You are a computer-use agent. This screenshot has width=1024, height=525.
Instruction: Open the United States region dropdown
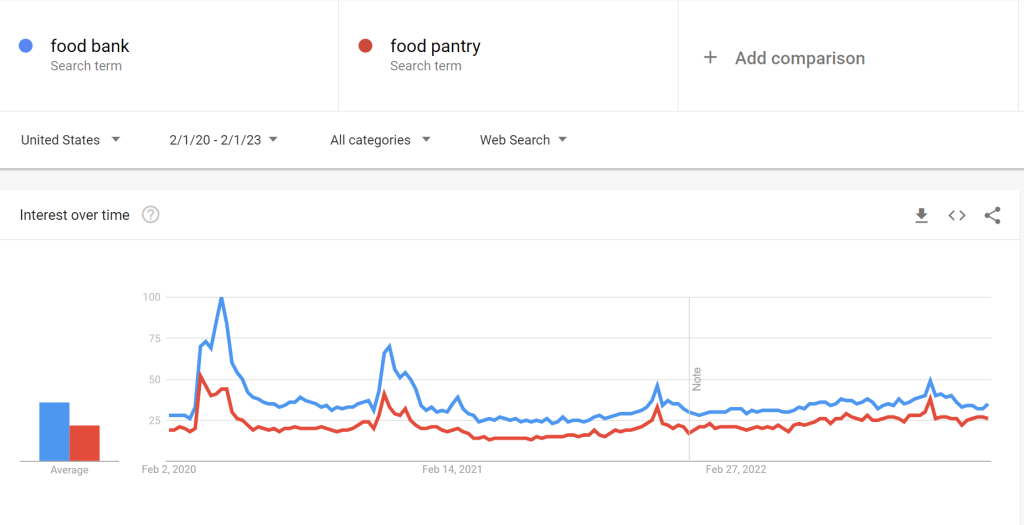[70, 140]
